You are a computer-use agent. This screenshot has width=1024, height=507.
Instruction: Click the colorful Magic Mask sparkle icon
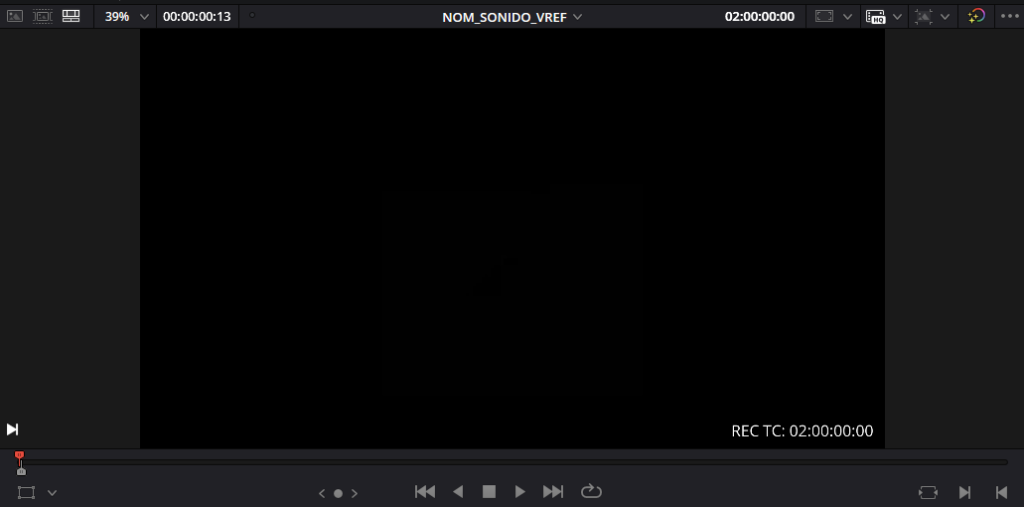[x=976, y=16]
